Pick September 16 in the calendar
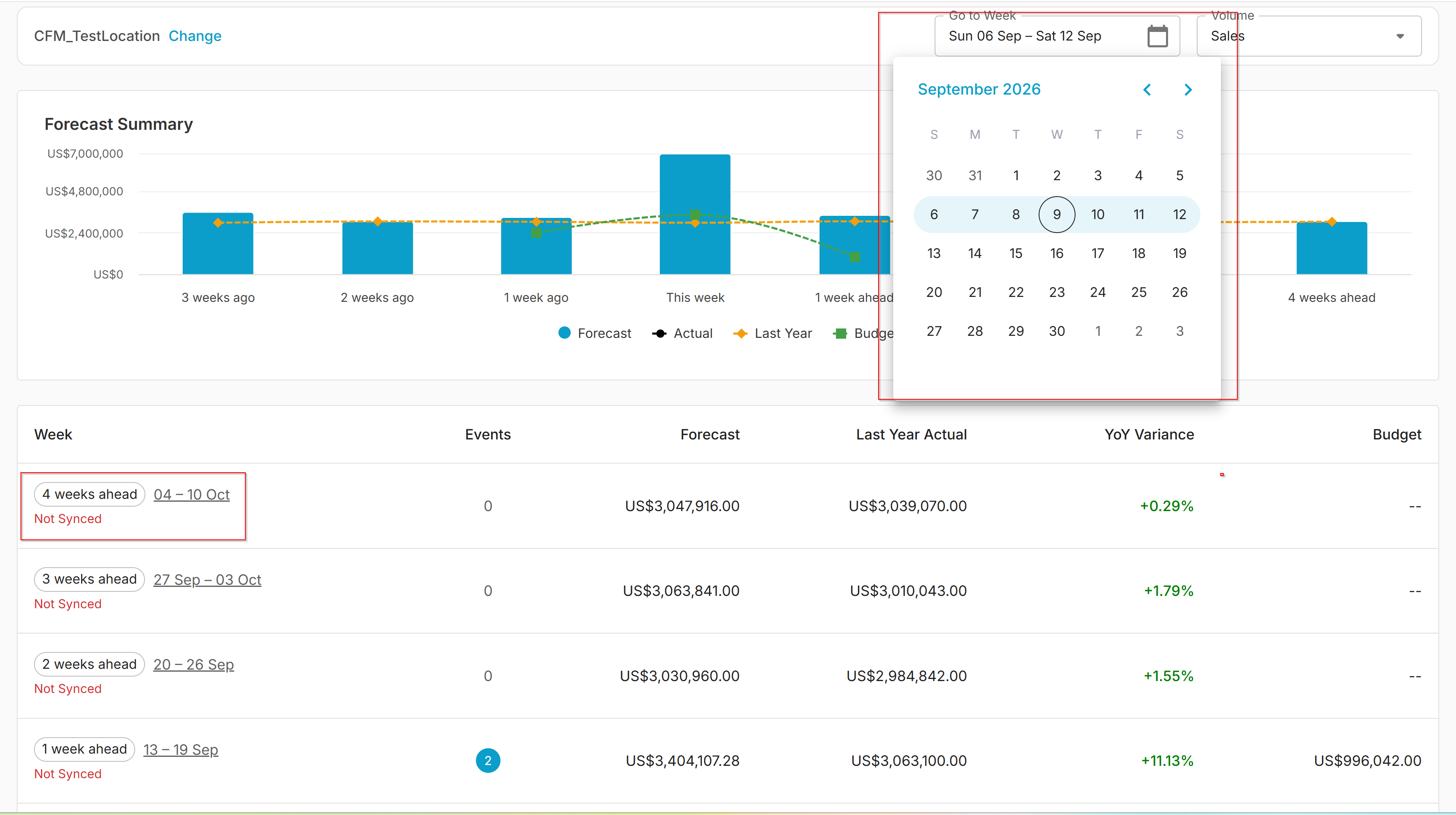Image resolution: width=1456 pixels, height=815 pixels. pyautogui.click(x=1056, y=253)
